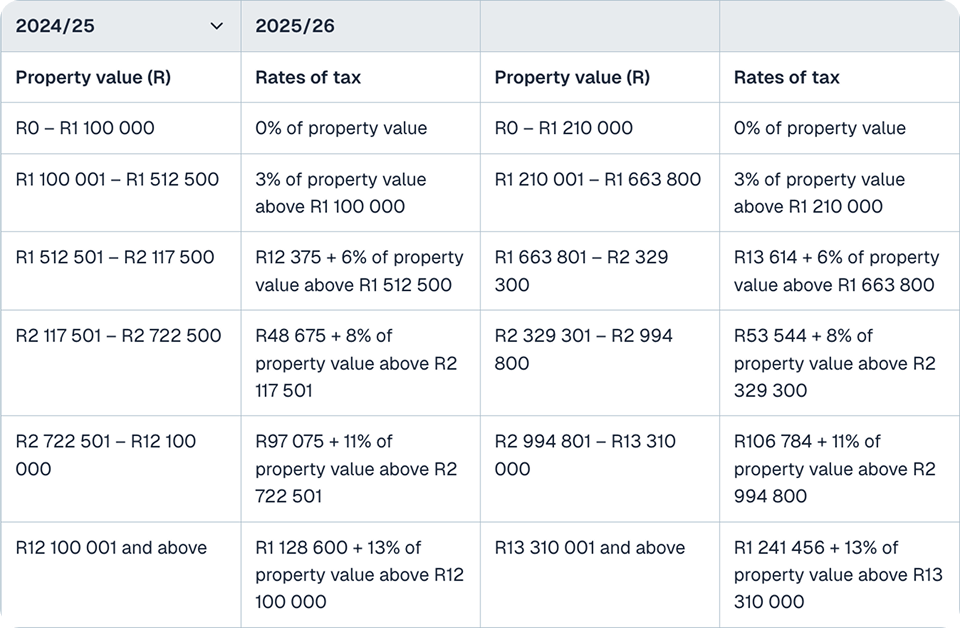960x628 pixels.
Task: Select the R0 – R1 100 000 cell
Action: click(x=85, y=128)
